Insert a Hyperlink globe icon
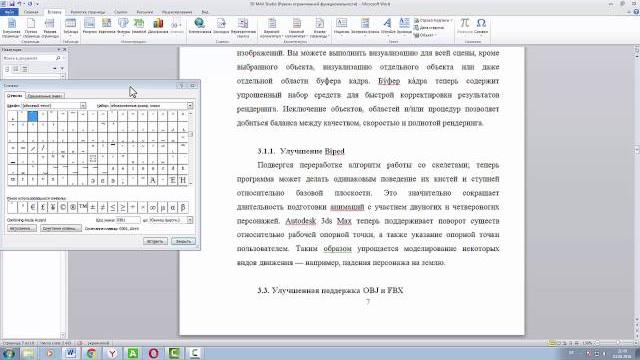The width and height of the screenshot is (640, 360). 200,26
